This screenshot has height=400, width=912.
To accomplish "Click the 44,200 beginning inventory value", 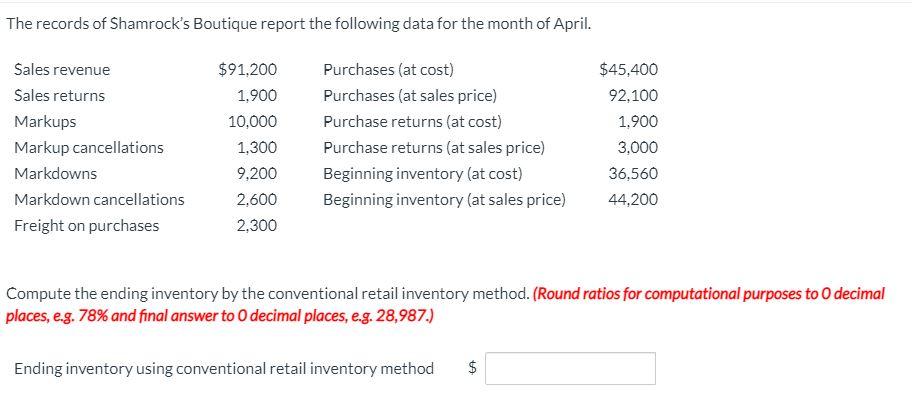I will tap(634, 200).
